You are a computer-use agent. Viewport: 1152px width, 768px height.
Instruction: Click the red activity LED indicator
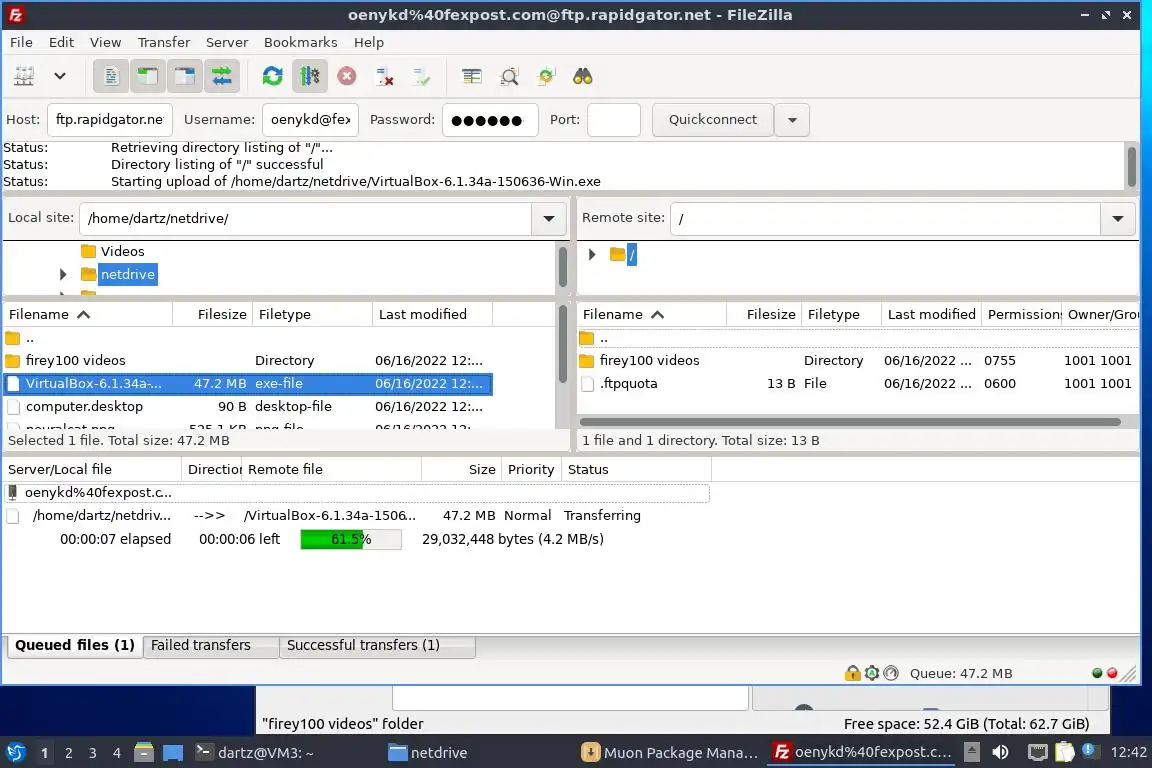click(1112, 673)
